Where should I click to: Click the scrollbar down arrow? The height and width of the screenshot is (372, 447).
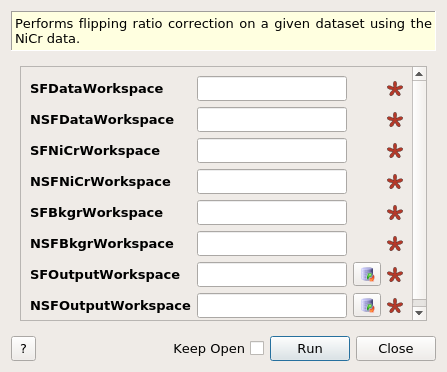419,313
